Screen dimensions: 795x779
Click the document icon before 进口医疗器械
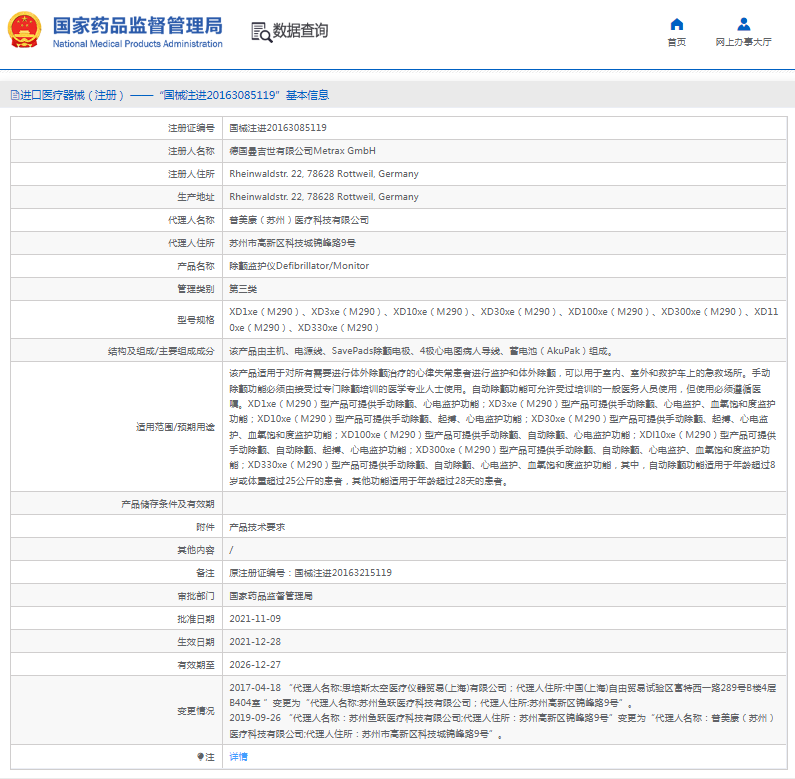[x=14, y=95]
